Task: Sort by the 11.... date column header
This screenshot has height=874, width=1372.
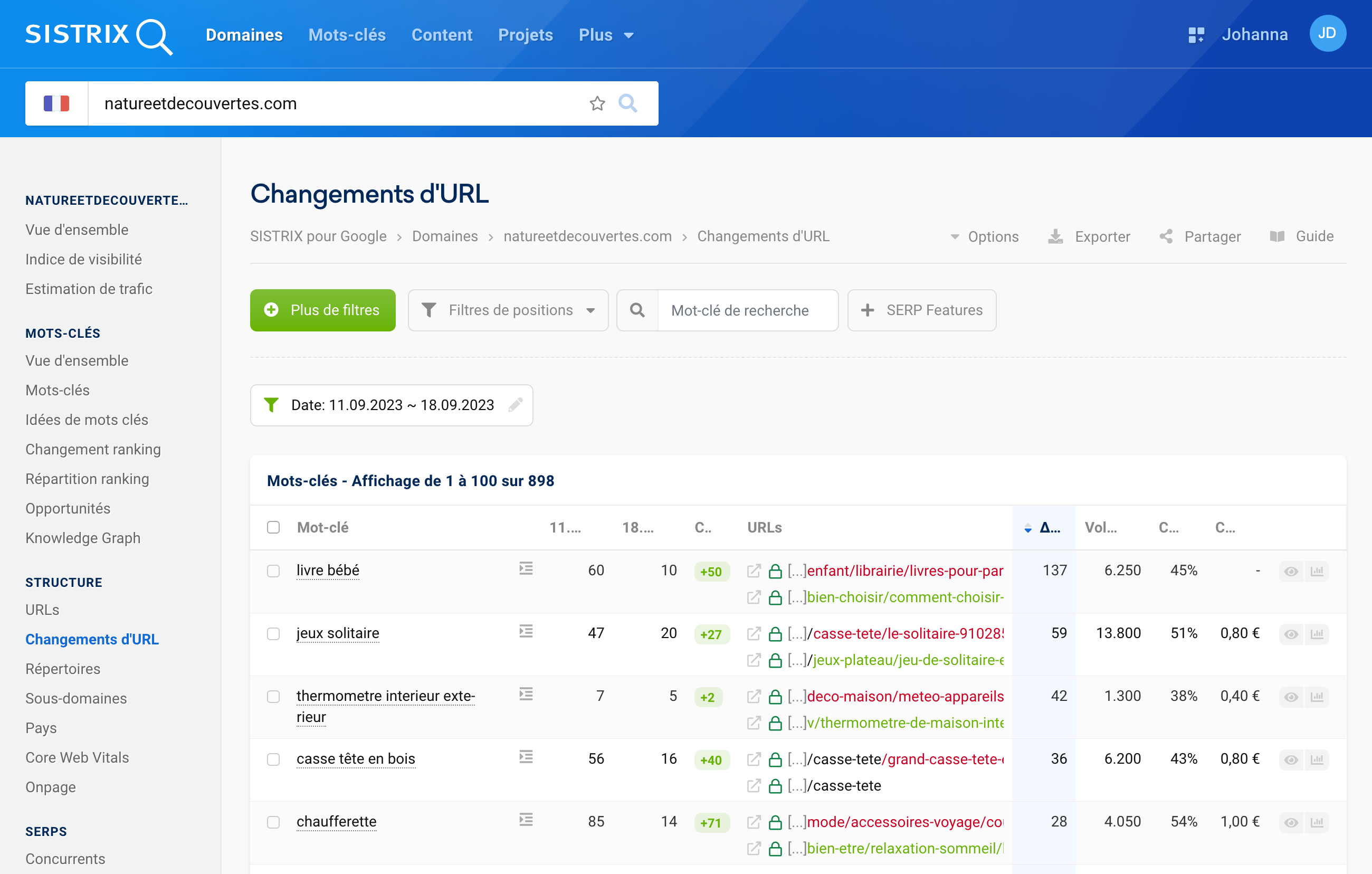Action: click(x=565, y=528)
